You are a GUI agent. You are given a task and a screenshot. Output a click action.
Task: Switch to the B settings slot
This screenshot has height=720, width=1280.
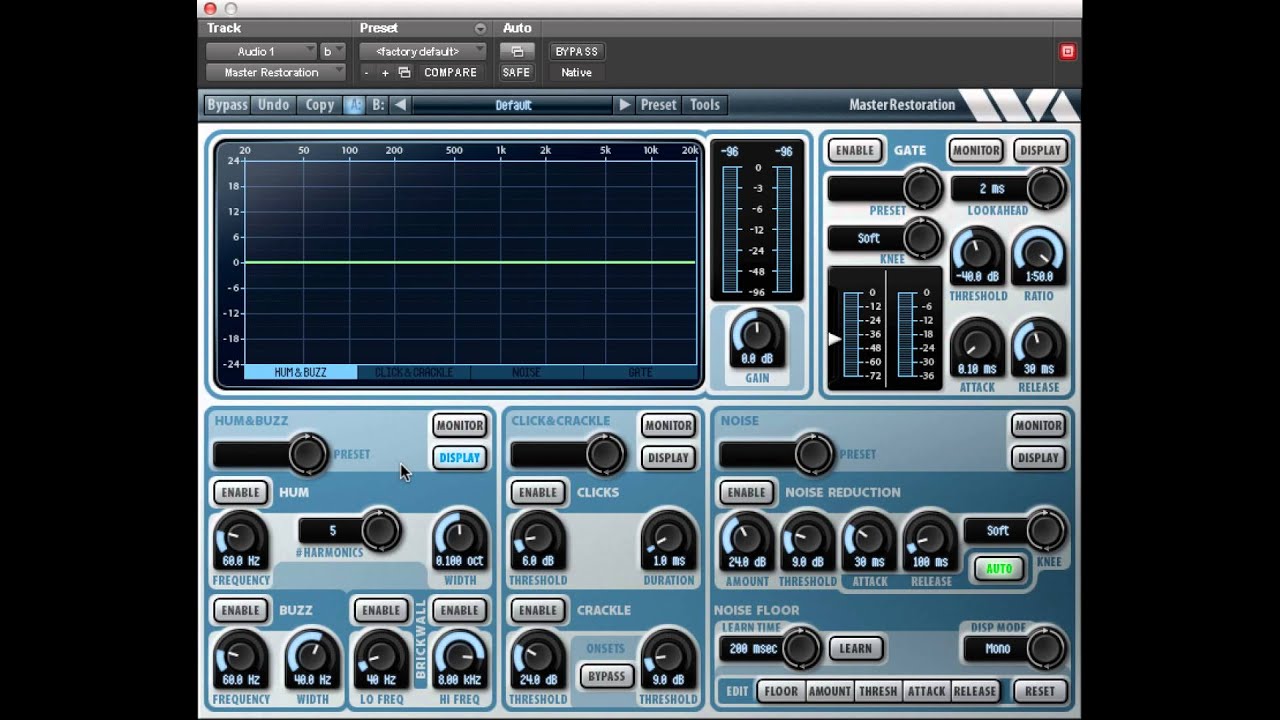coord(377,104)
